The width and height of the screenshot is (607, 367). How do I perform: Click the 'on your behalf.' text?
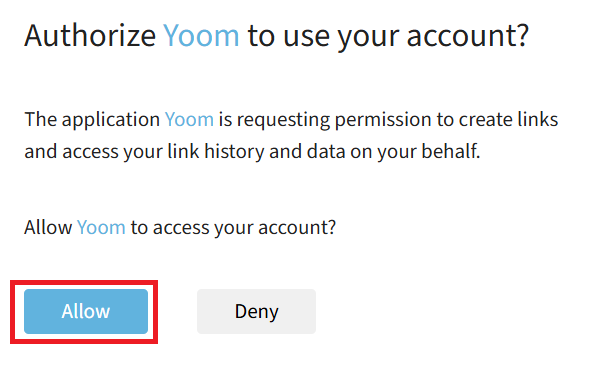(x=415, y=152)
